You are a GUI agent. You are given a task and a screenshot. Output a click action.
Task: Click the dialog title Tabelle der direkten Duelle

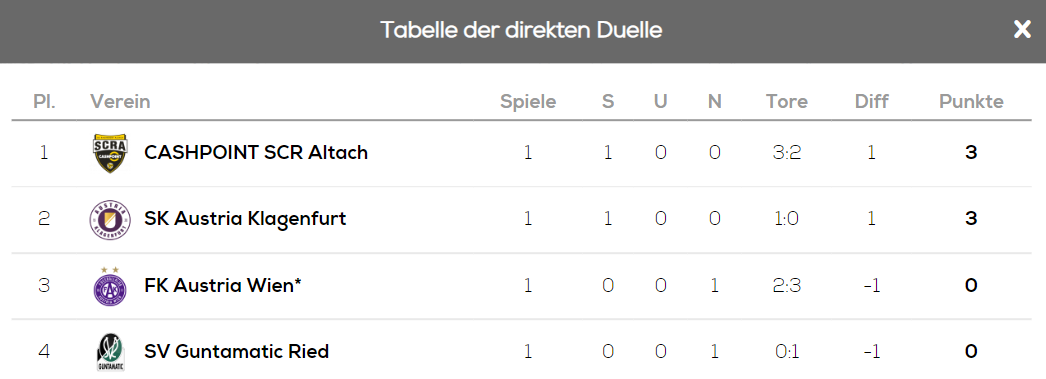tap(521, 30)
